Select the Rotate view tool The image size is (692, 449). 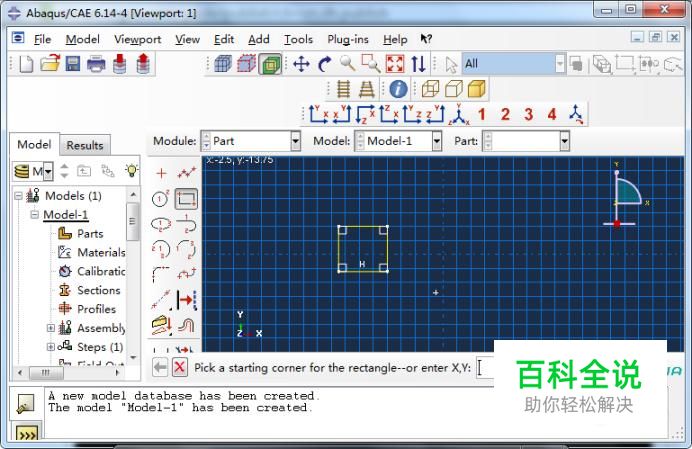324,64
